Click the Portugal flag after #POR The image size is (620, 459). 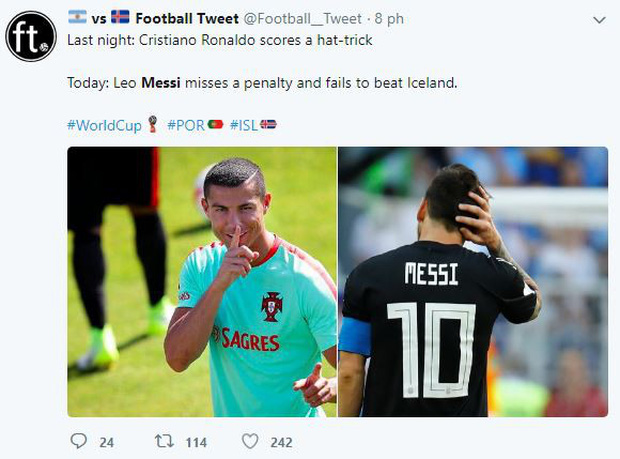point(215,125)
